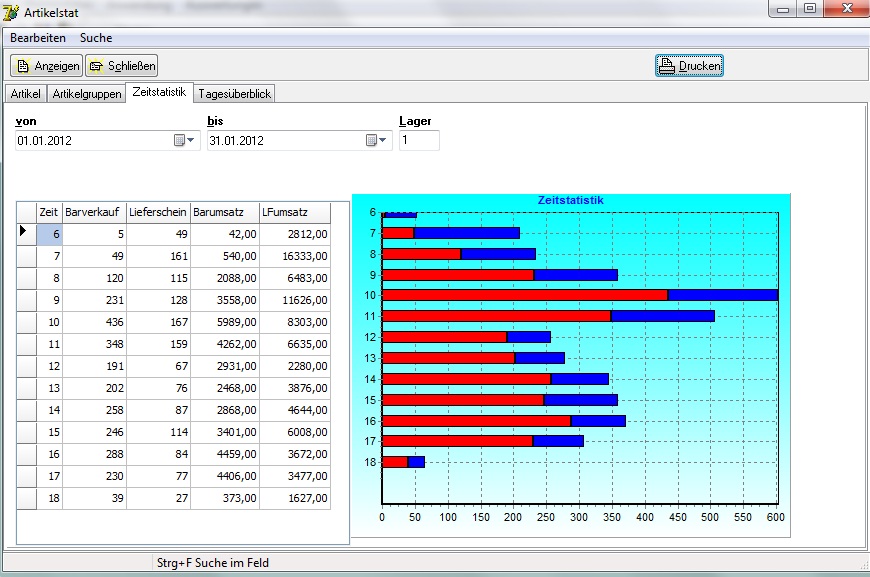Click the blue bar segment for hour 11
The width and height of the screenshot is (870, 577).
pyautogui.click(x=662, y=316)
